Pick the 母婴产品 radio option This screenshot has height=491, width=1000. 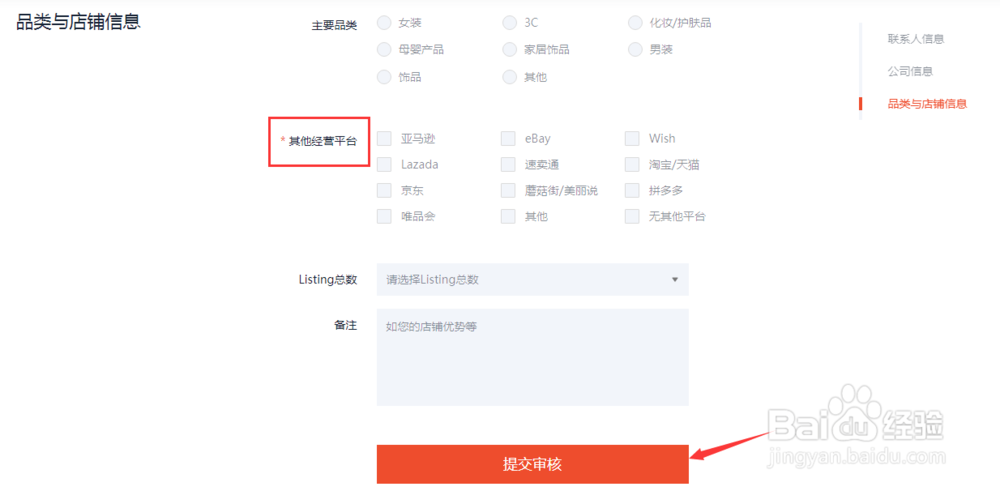click(x=384, y=49)
